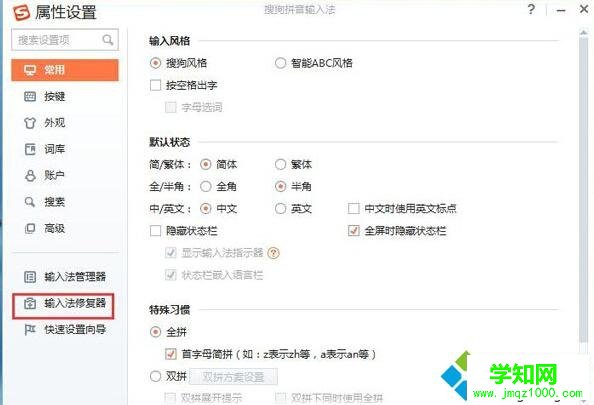Click the orange help icon beside 显示输入法指示器
594x405 pixels.
(x=273, y=253)
